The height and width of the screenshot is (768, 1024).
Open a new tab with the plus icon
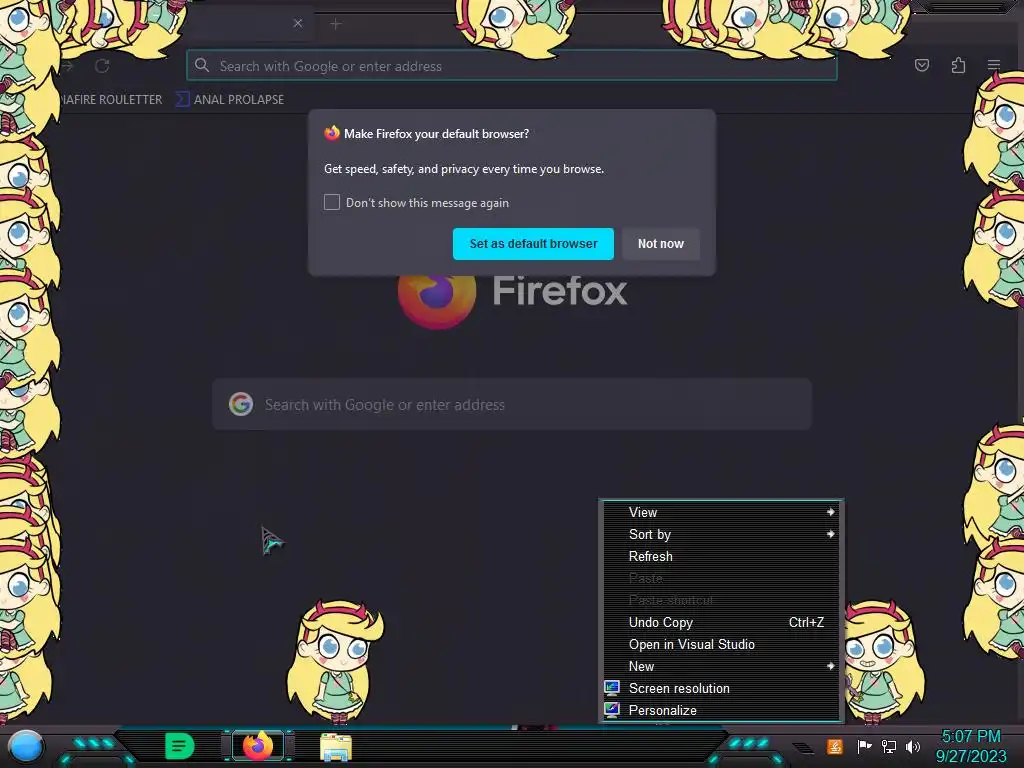point(336,24)
